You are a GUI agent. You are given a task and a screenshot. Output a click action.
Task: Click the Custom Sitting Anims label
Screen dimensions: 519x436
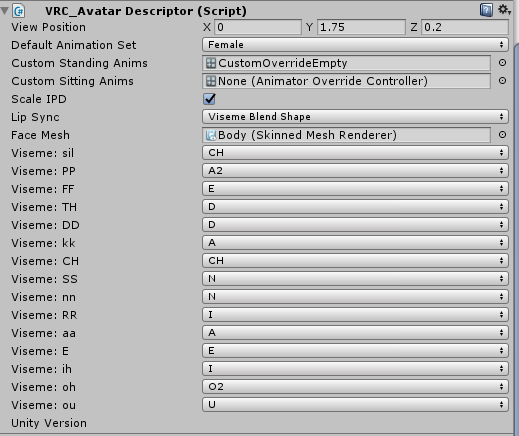coord(72,81)
